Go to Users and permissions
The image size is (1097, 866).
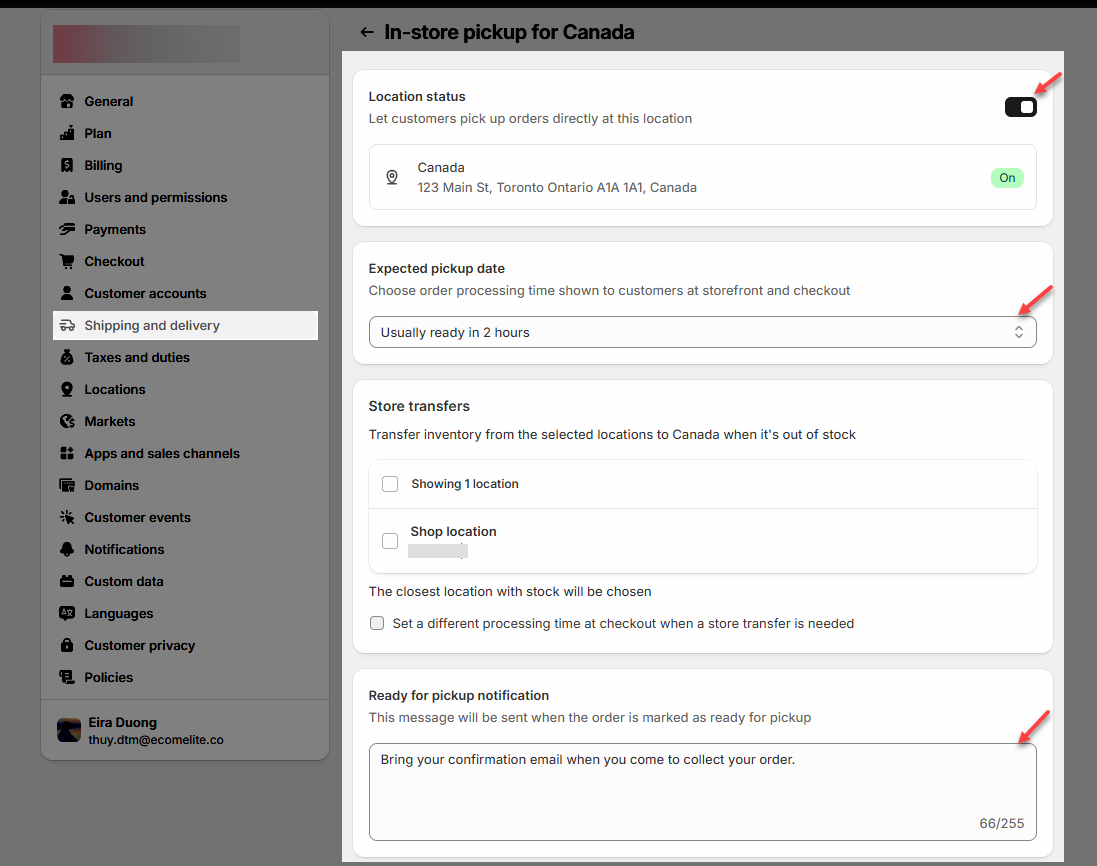point(155,197)
